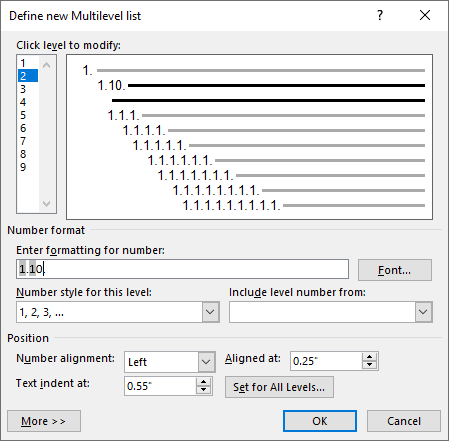
Task: Click the help question mark icon
Action: 380,15
